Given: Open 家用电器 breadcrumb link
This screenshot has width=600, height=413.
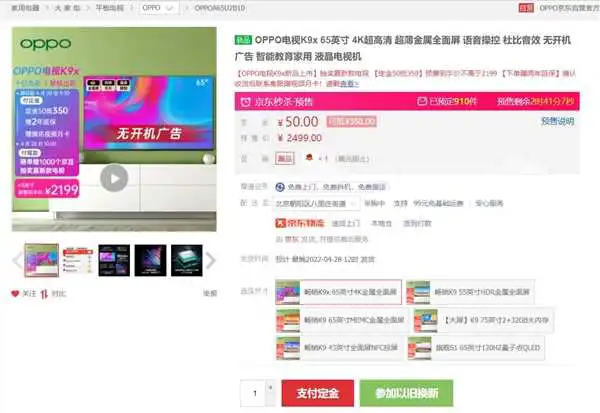Looking at the screenshot, I should 25,8.
